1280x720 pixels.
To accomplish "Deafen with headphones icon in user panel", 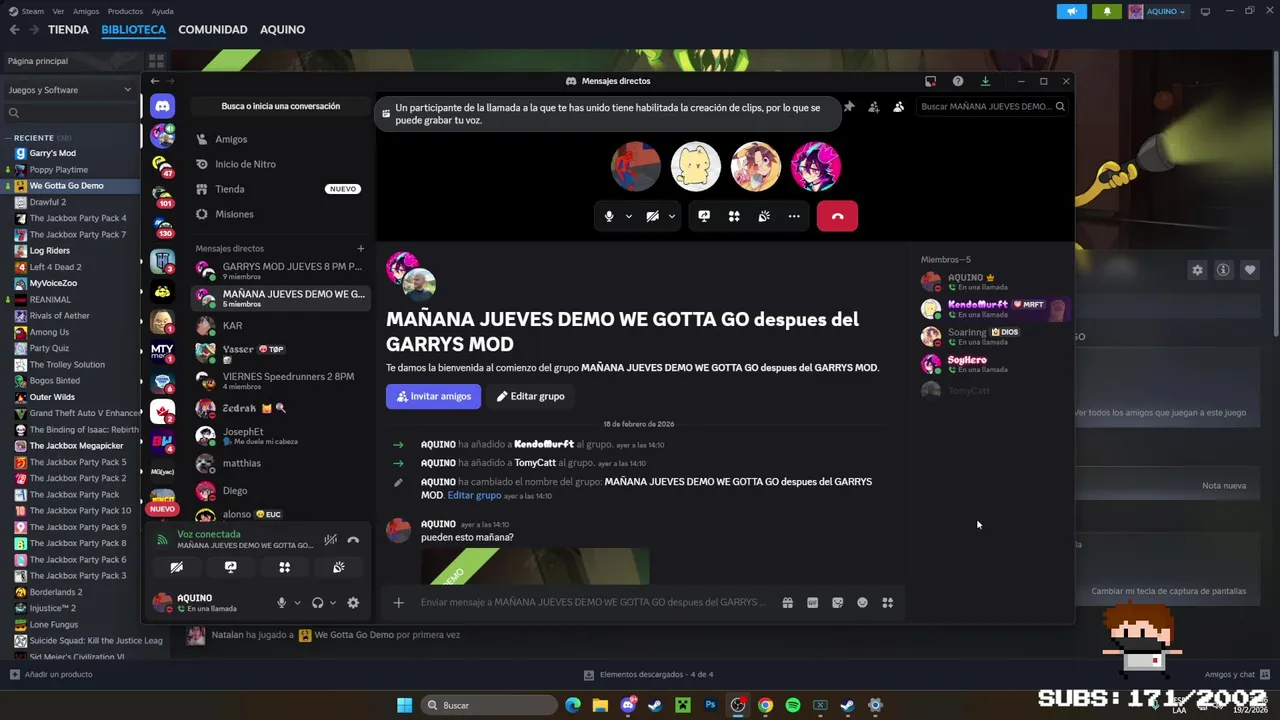I will (317, 603).
